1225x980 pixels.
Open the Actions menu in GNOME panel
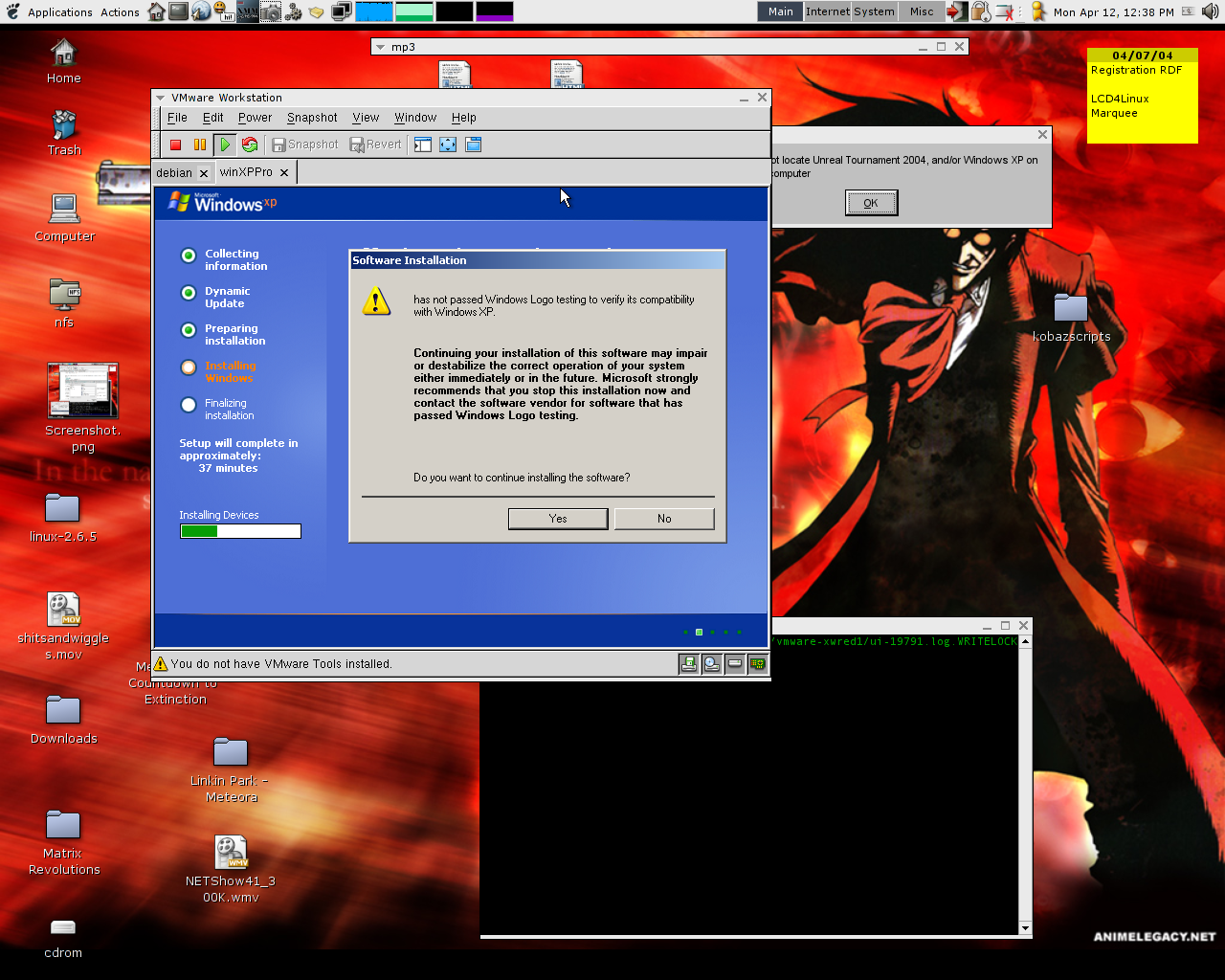tap(120, 12)
